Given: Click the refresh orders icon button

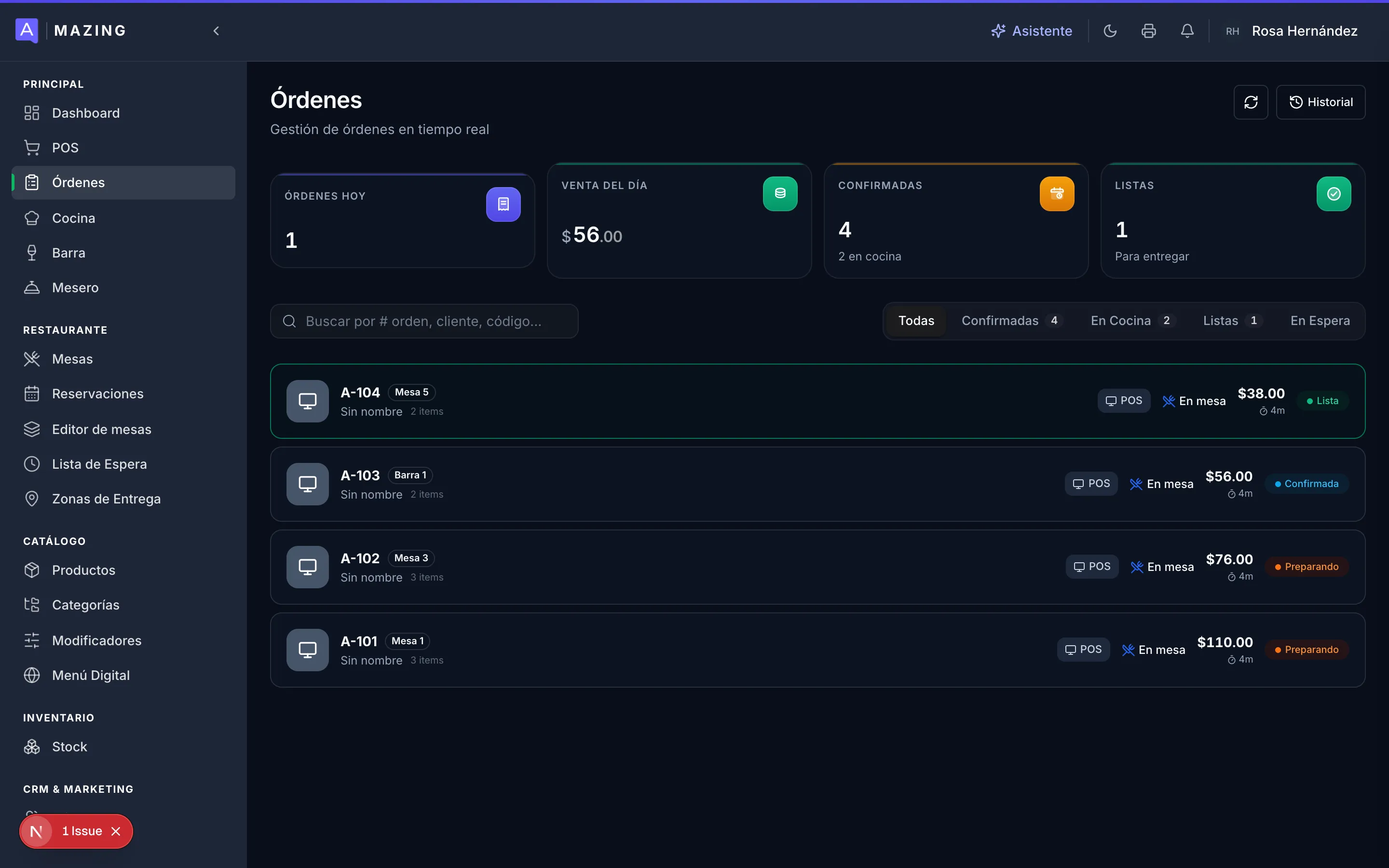Looking at the screenshot, I should click(x=1251, y=102).
